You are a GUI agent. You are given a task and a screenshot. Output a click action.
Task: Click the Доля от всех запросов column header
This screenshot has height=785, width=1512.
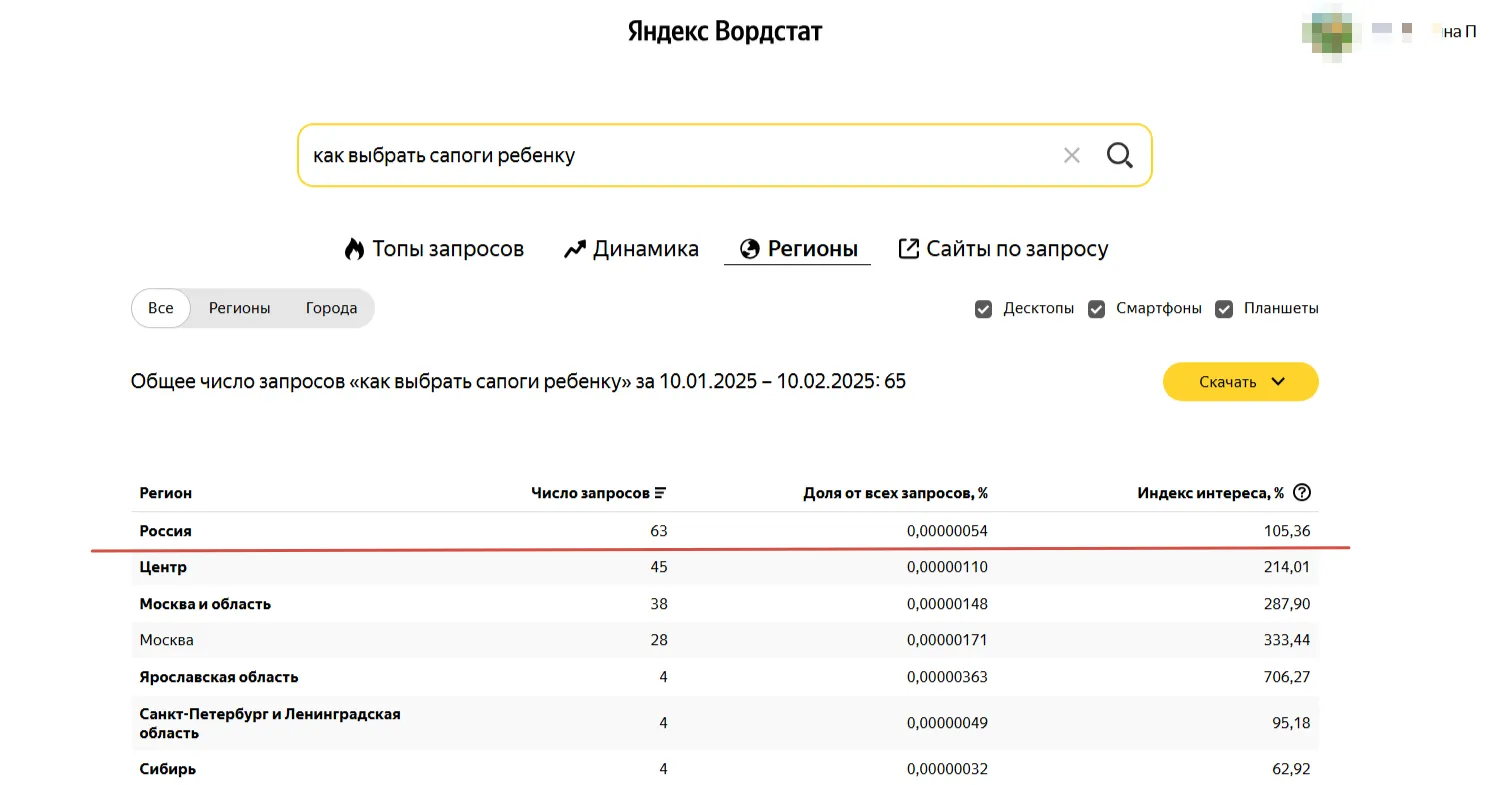(x=895, y=493)
